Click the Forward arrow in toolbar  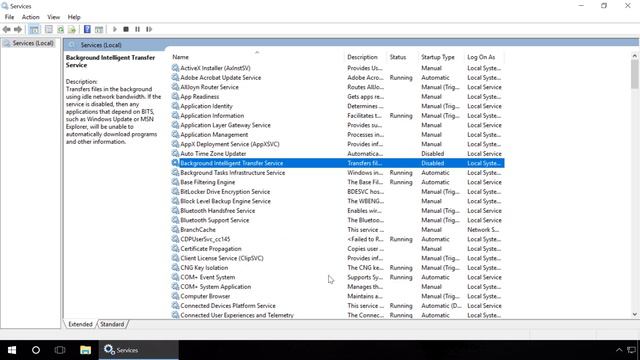pyautogui.click(x=18, y=29)
